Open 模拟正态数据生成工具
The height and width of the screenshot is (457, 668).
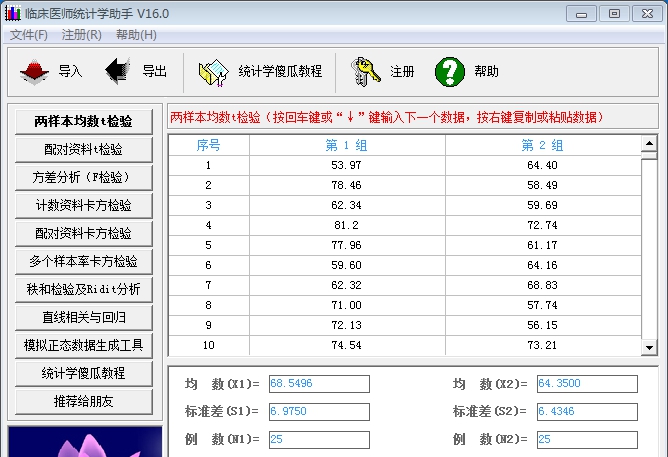pyautogui.click(x=84, y=345)
